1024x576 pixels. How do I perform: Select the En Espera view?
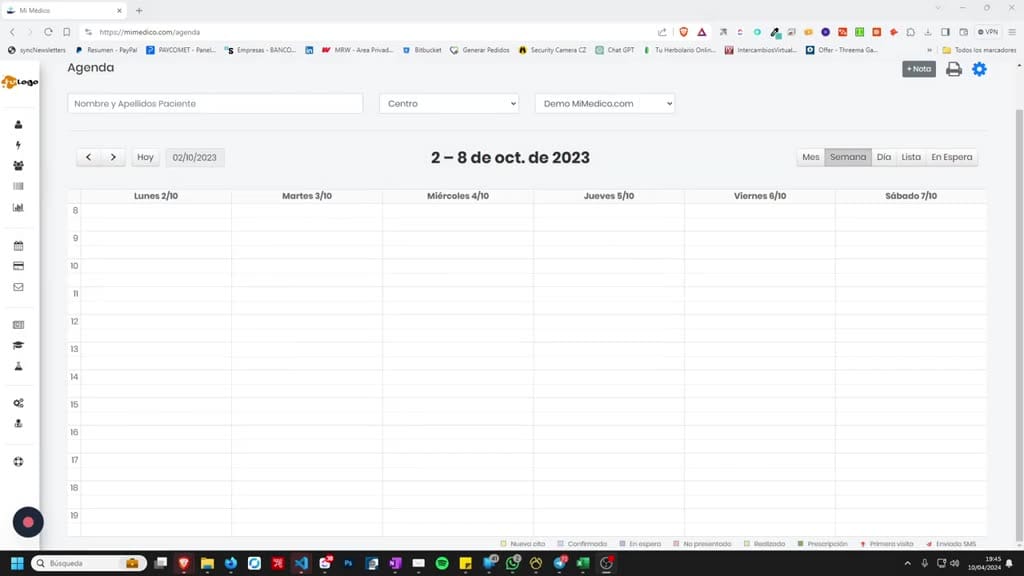[x=952, y=157]
